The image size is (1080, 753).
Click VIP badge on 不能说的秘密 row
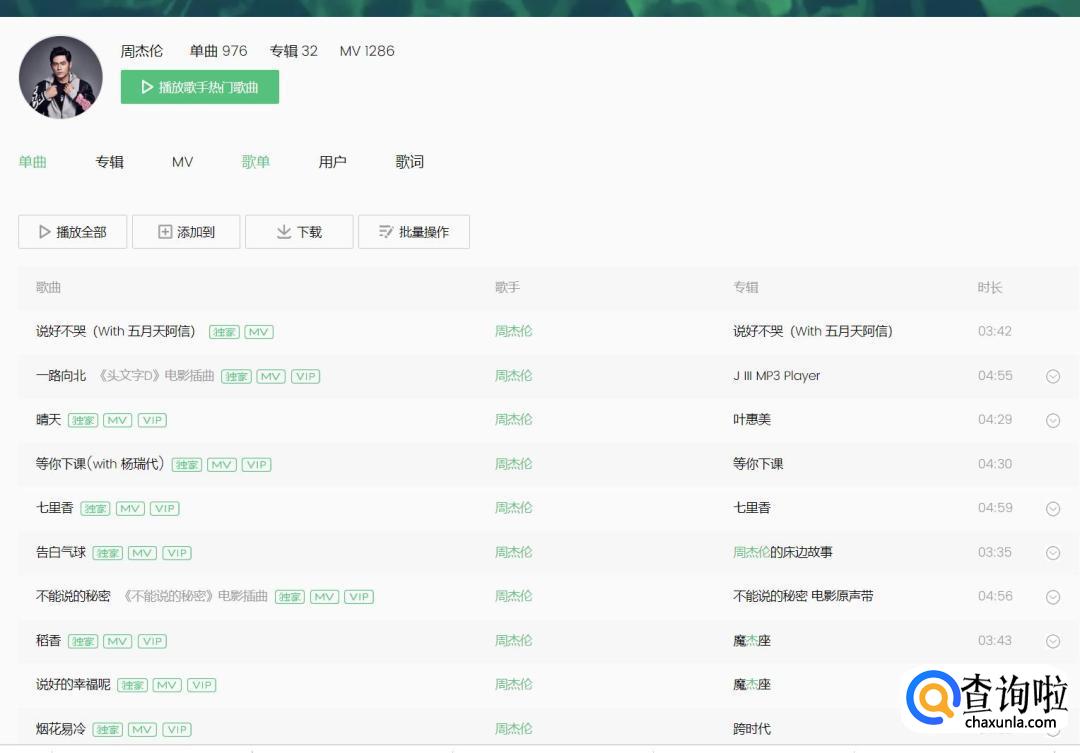359,597
